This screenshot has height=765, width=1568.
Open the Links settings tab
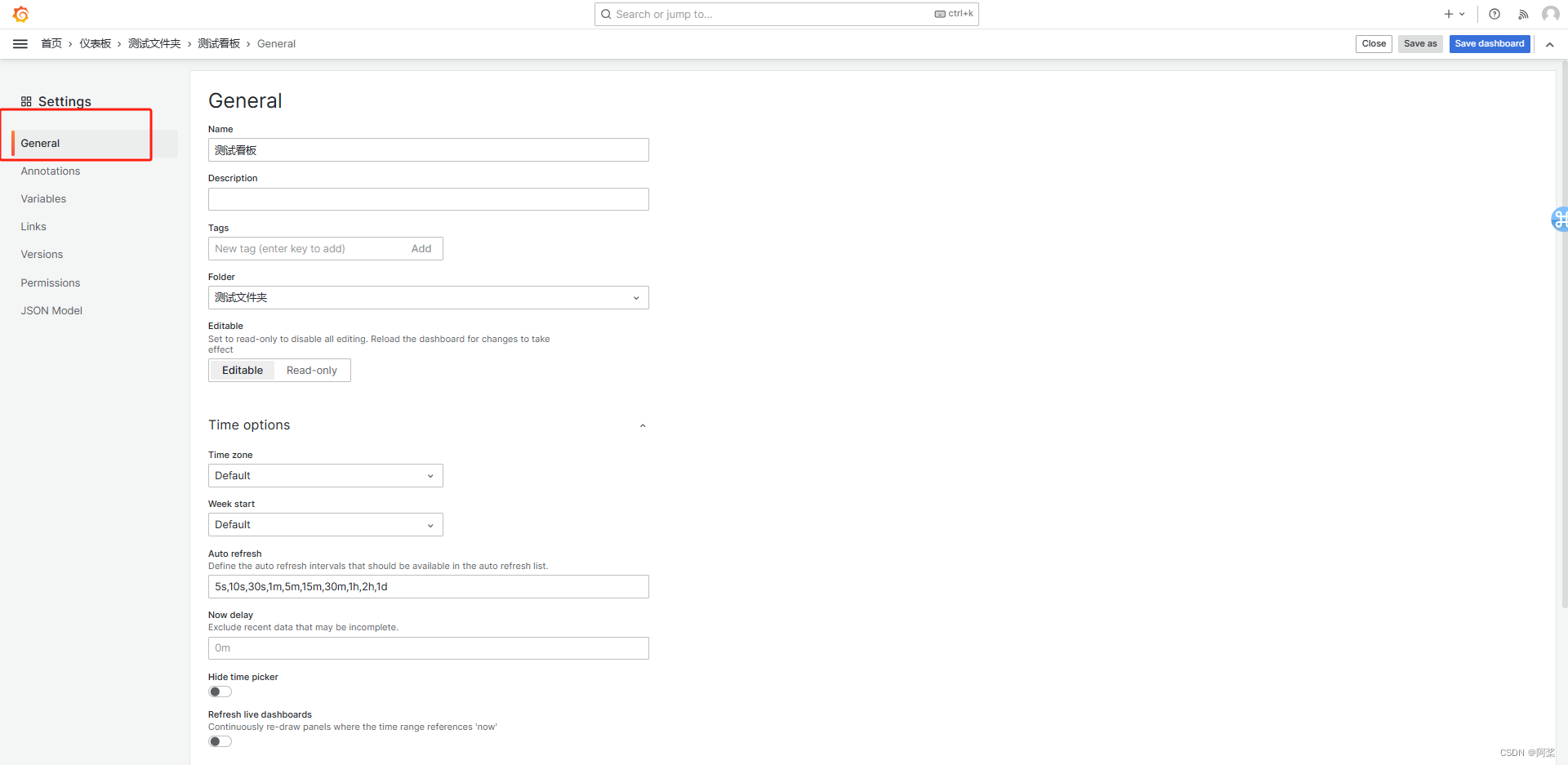click(33, 227)
